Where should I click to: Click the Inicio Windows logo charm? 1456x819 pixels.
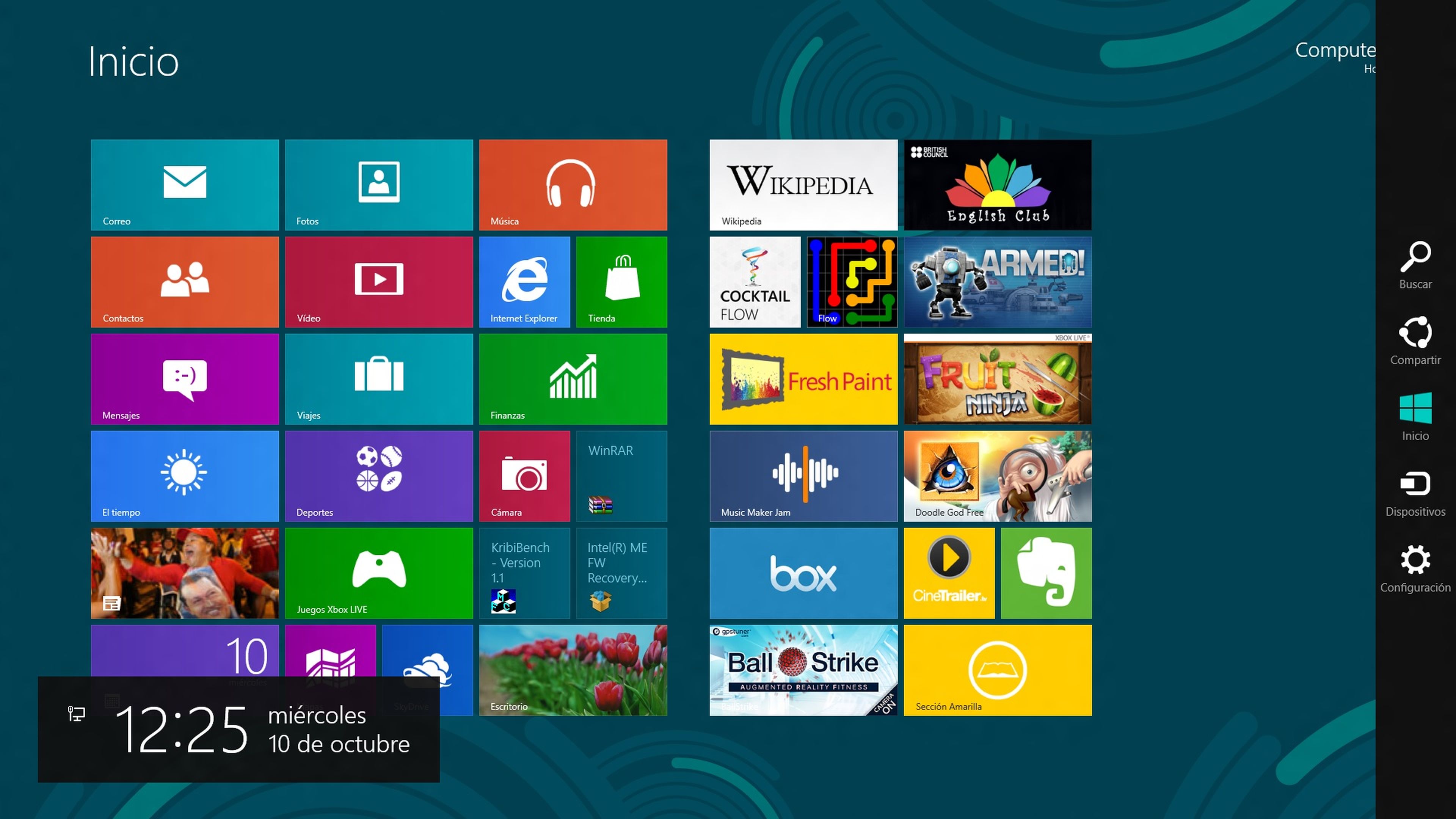pyautogui.click(x=1415, y=417)
